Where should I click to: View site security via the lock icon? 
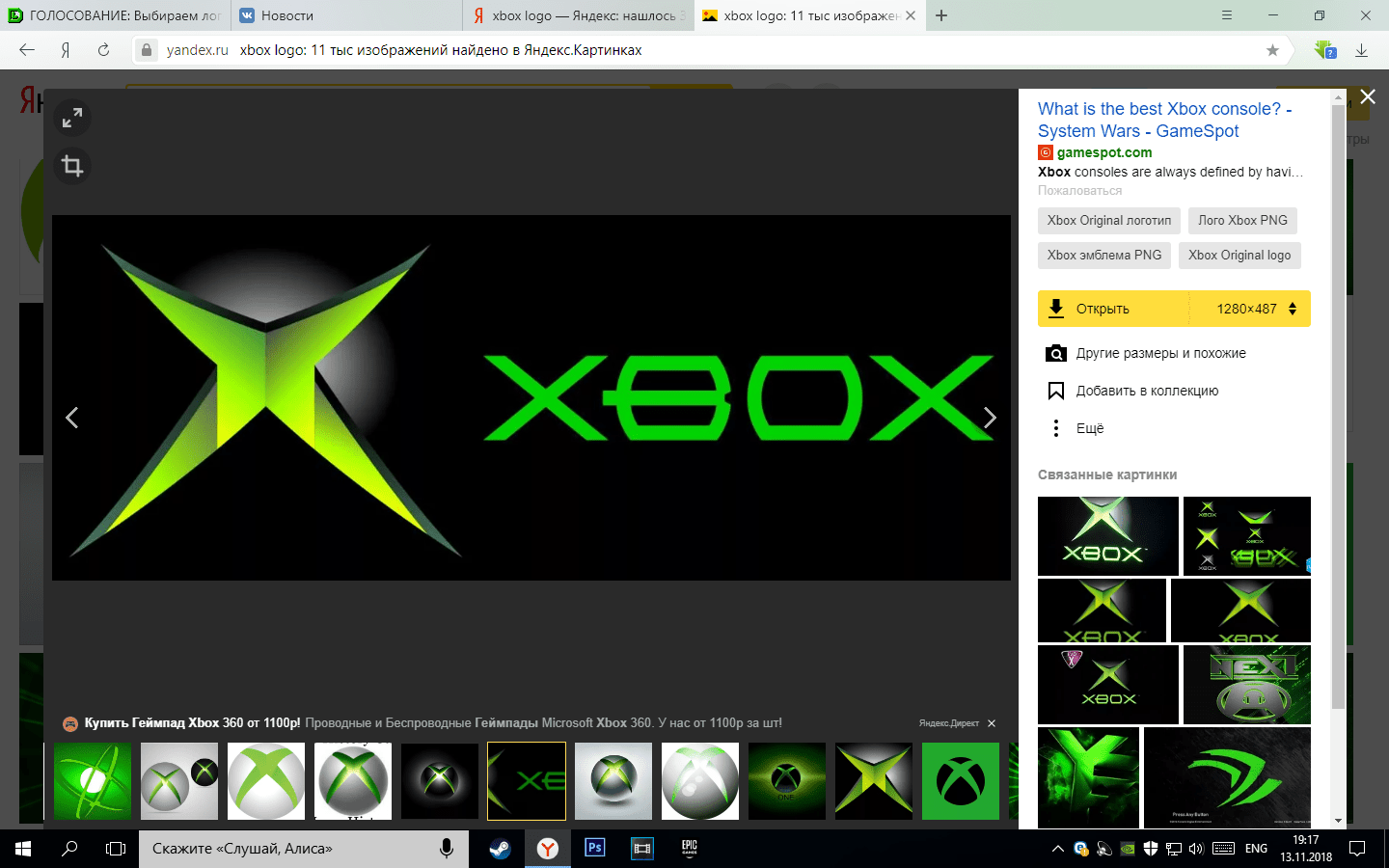146,50
